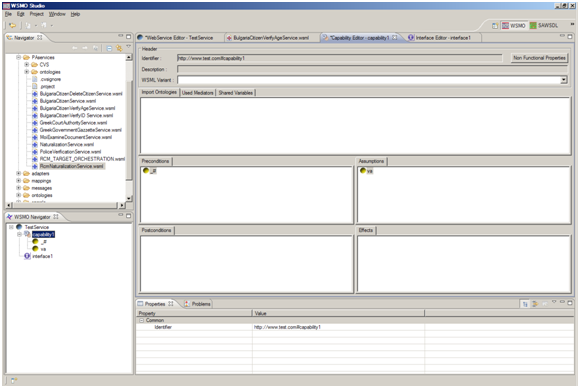Expand the CVS folder
Viewport: 580px width, 388px height.
pyautogui.click(x=26, y=65)
